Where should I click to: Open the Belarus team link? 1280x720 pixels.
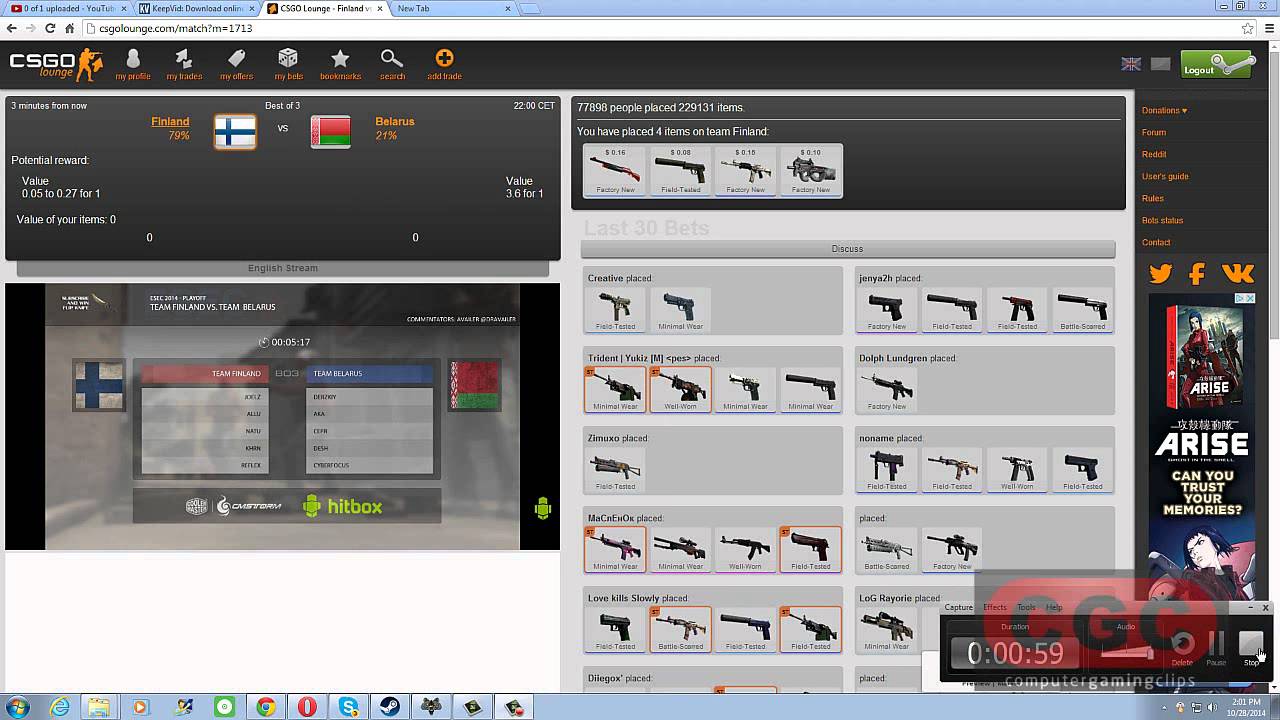[394, 122]
